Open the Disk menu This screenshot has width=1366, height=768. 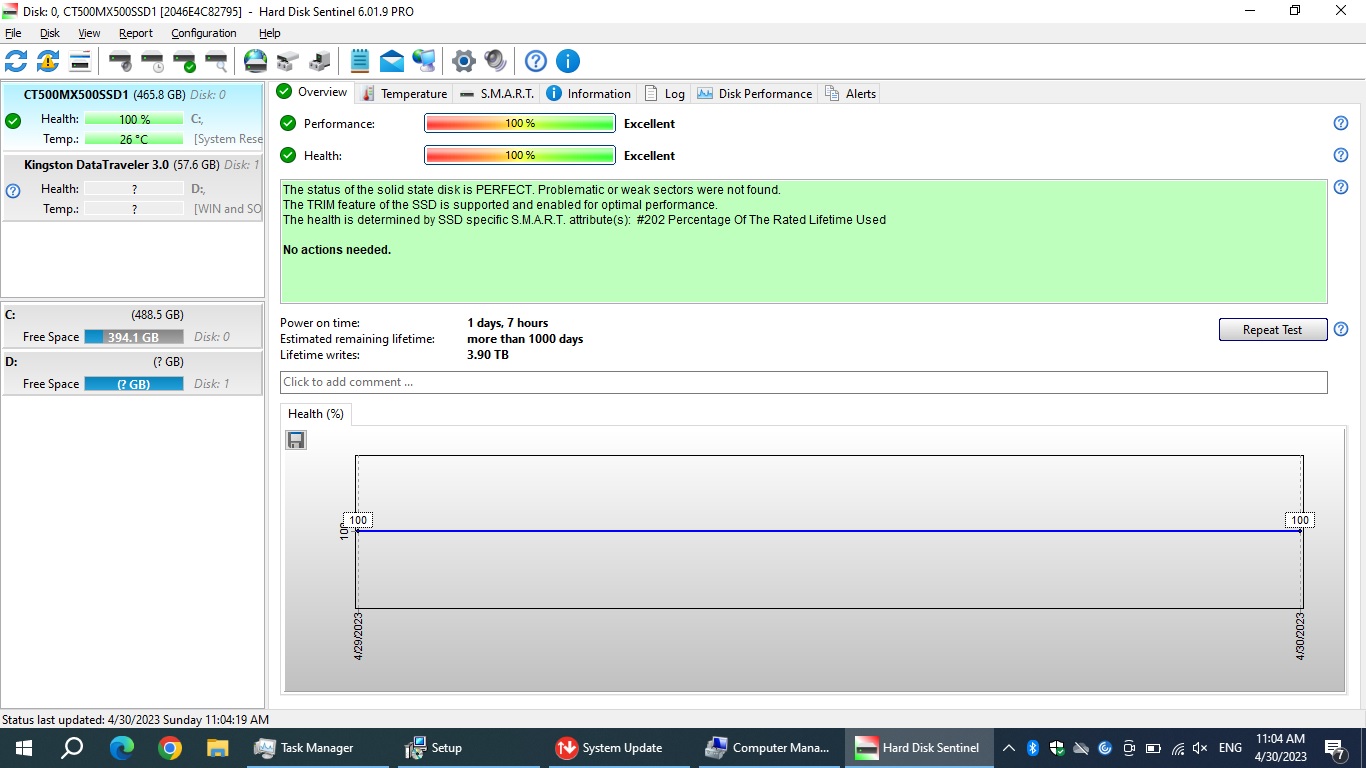[50, 33]
